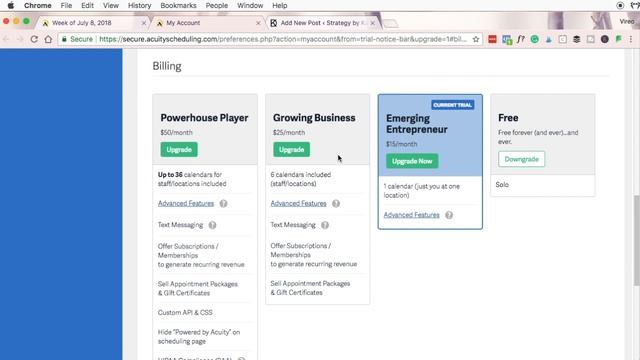Screen dimensions: 640x360
Task: Open the Edit menu
Action: tap(87, 5)
